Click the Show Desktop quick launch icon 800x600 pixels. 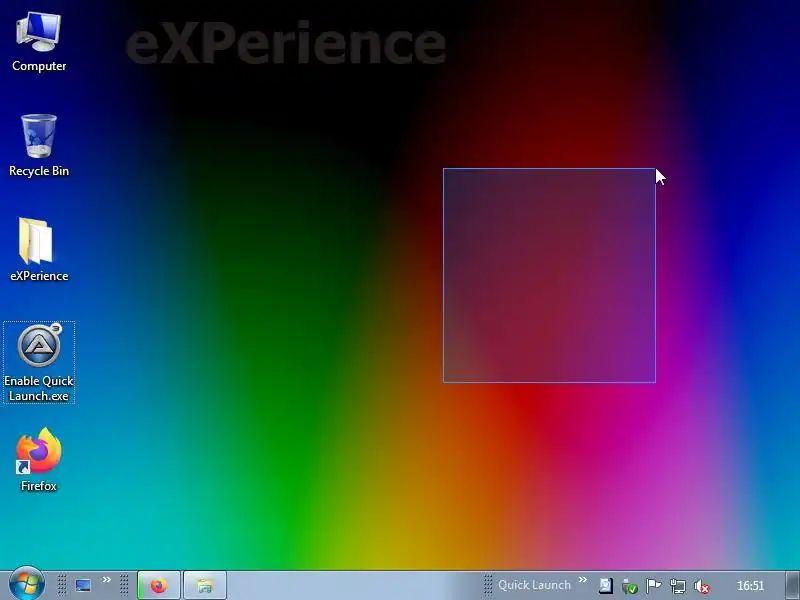83,585
